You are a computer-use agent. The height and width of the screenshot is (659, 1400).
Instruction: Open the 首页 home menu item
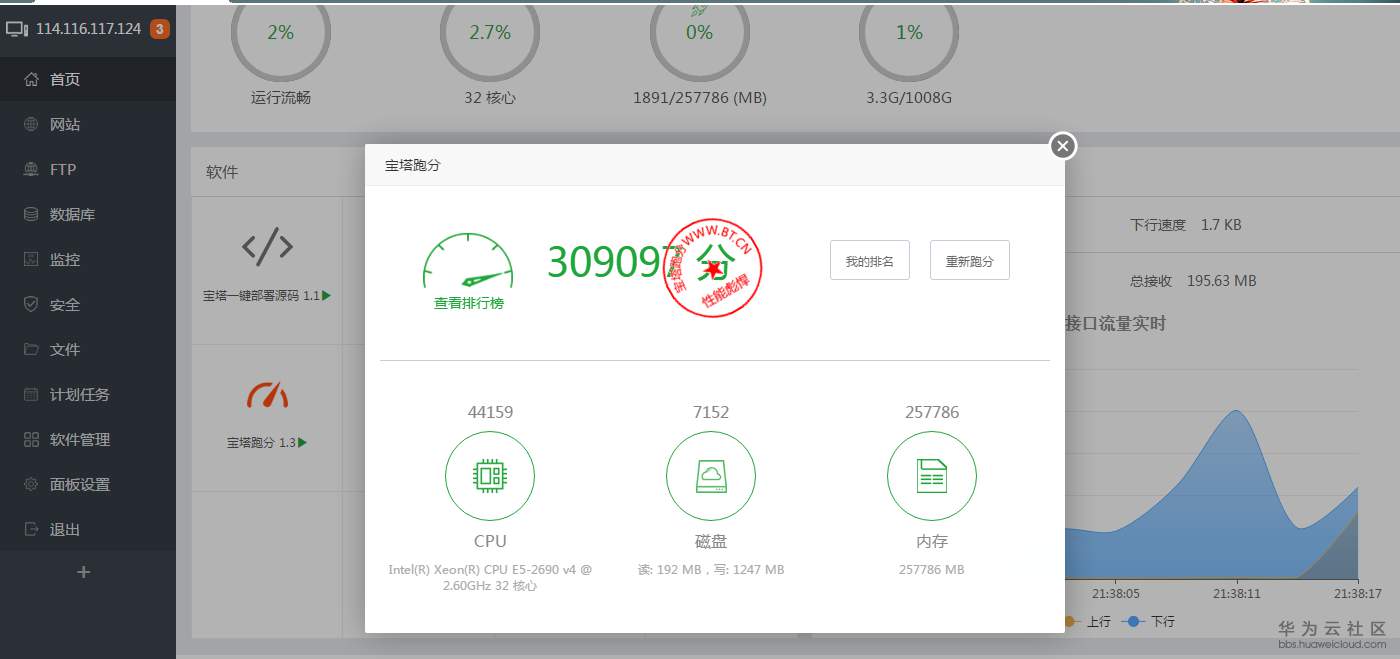pyautogui.click(x=88, y=79)
